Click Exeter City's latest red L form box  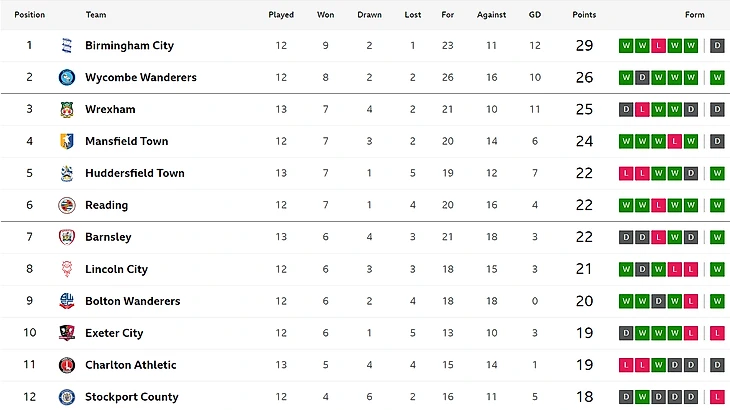(718, 334)
